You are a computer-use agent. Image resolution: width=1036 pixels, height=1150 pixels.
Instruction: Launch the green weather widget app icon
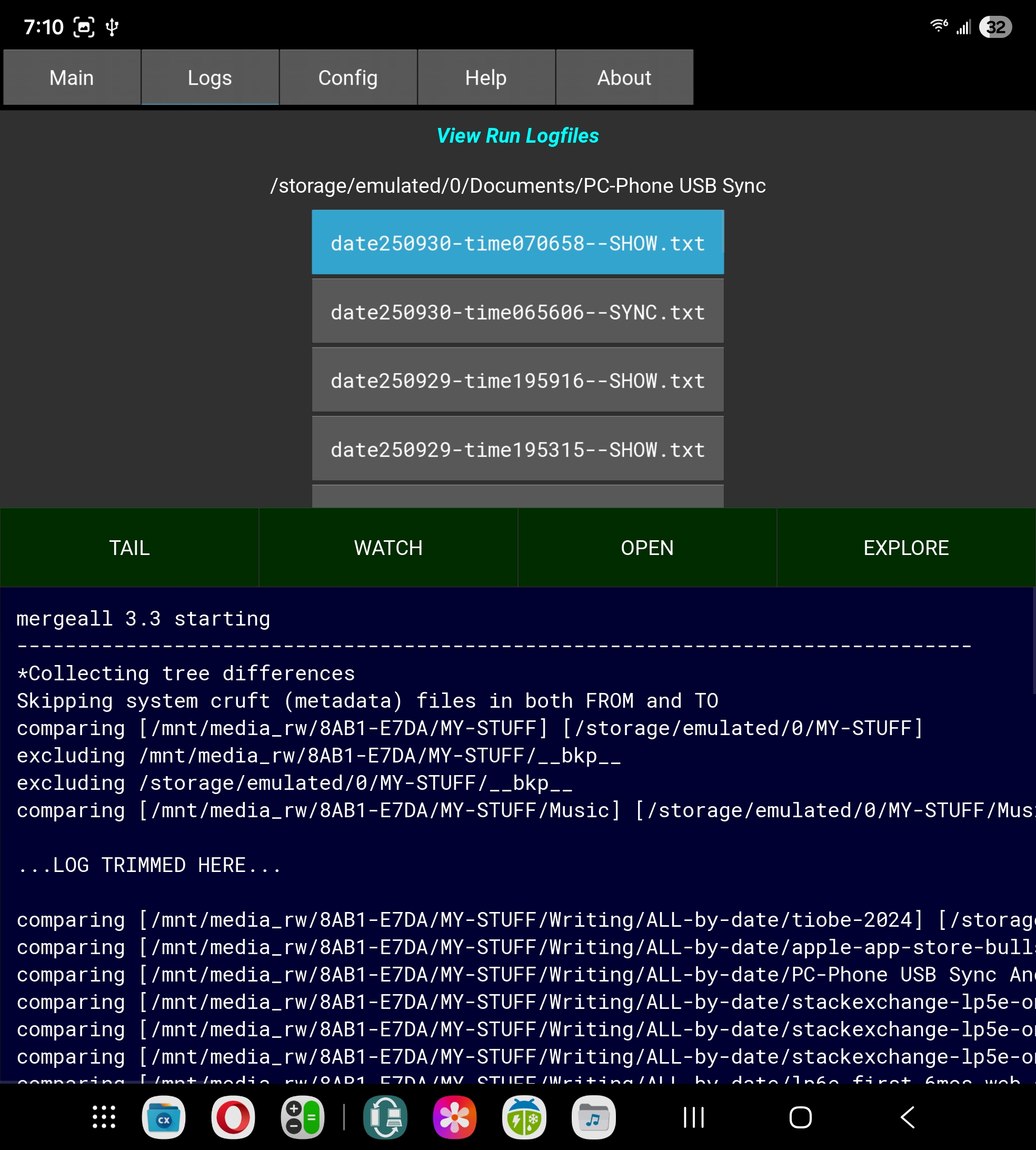pyautogui.click(x=524, y=1117)
